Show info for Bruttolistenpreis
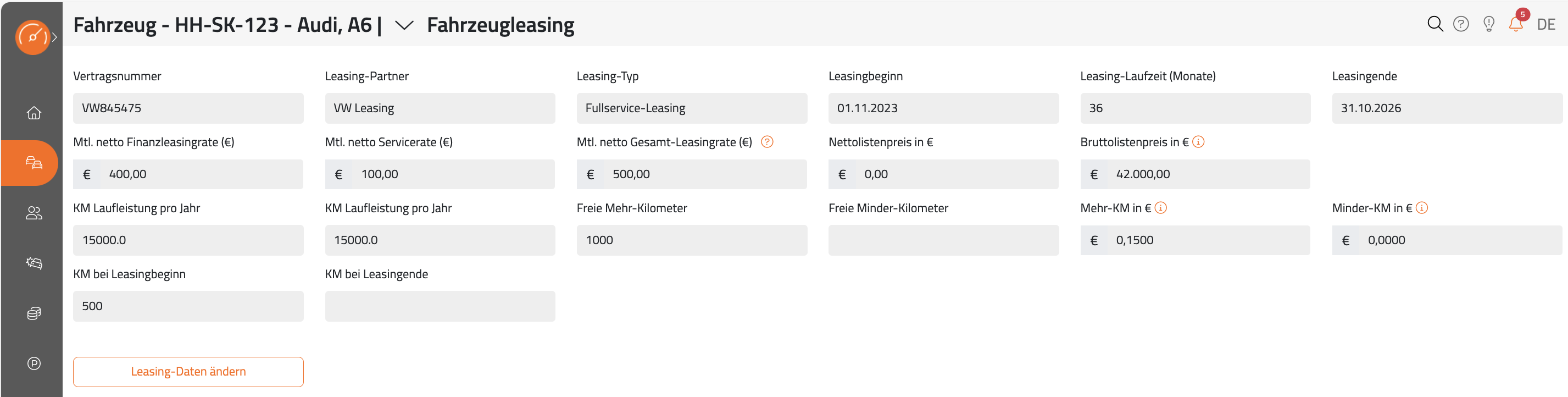Viewport: 1568px width, 397px height. click(x=1198, y=142)
